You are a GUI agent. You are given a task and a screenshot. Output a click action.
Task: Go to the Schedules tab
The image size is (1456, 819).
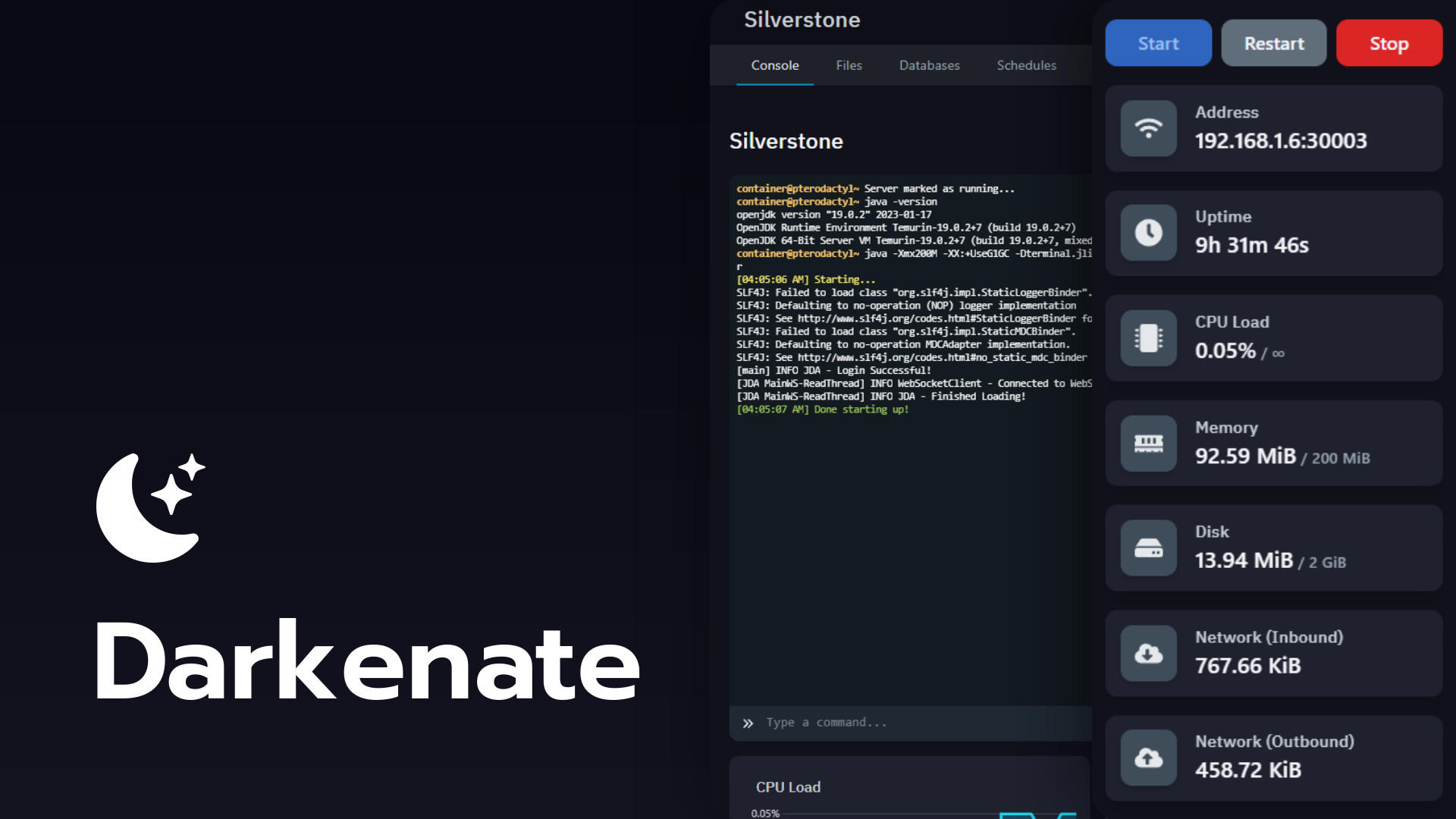1026,65
